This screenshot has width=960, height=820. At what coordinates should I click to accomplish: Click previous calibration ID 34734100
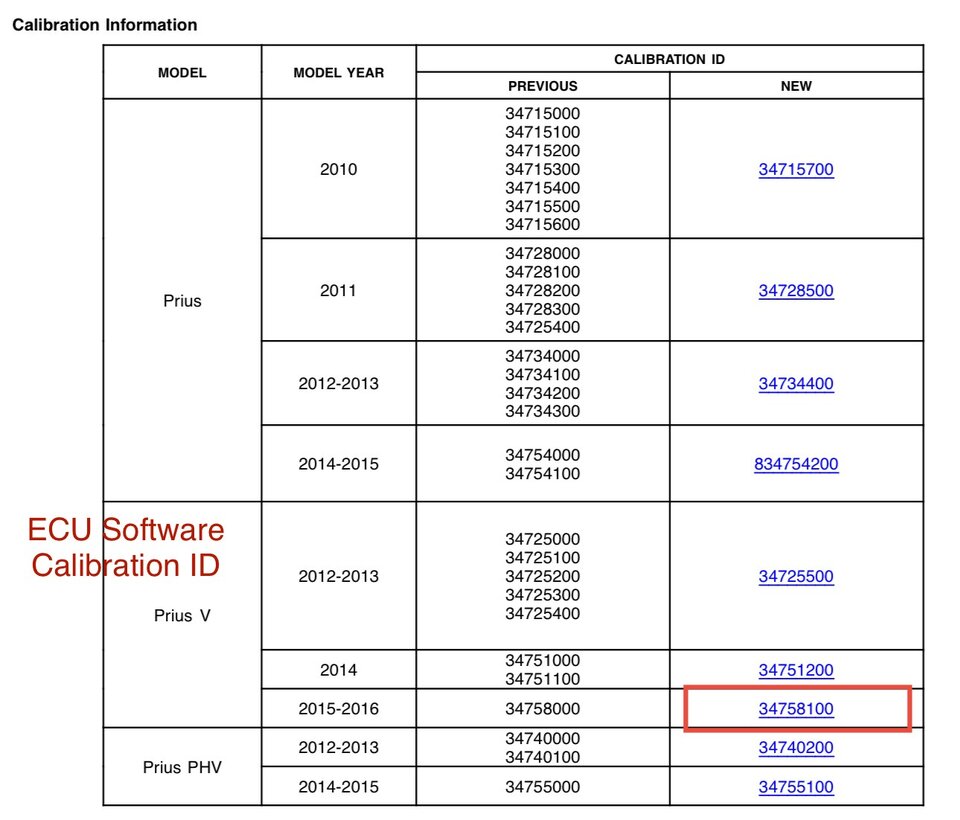tap(542, 375)
